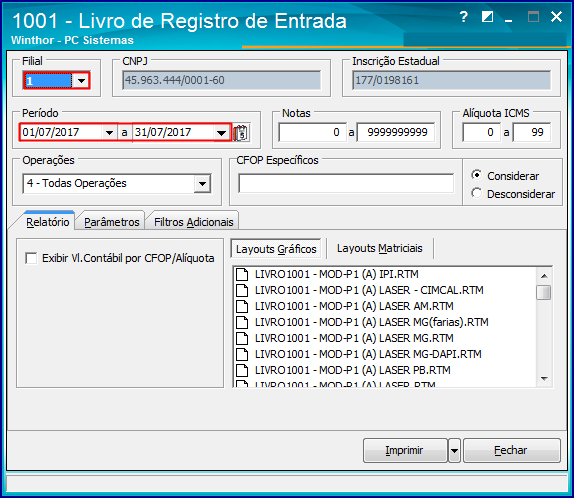Click the CNPJ field 45.963.444/0001-60

[221, 80]
